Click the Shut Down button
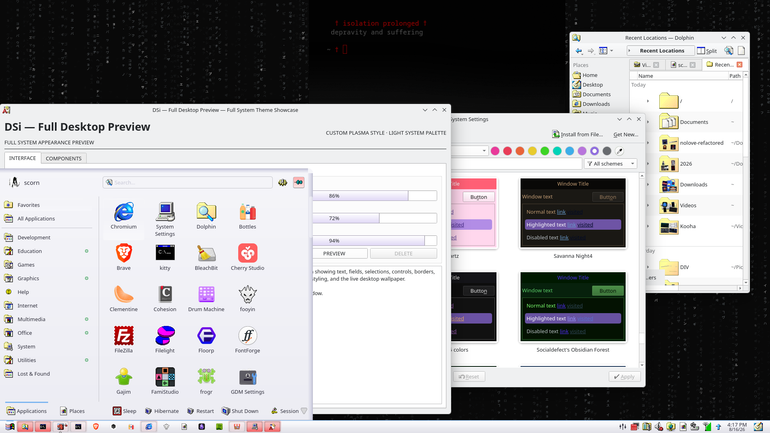The height and width of the screenshot is (433, 770). 240,411
